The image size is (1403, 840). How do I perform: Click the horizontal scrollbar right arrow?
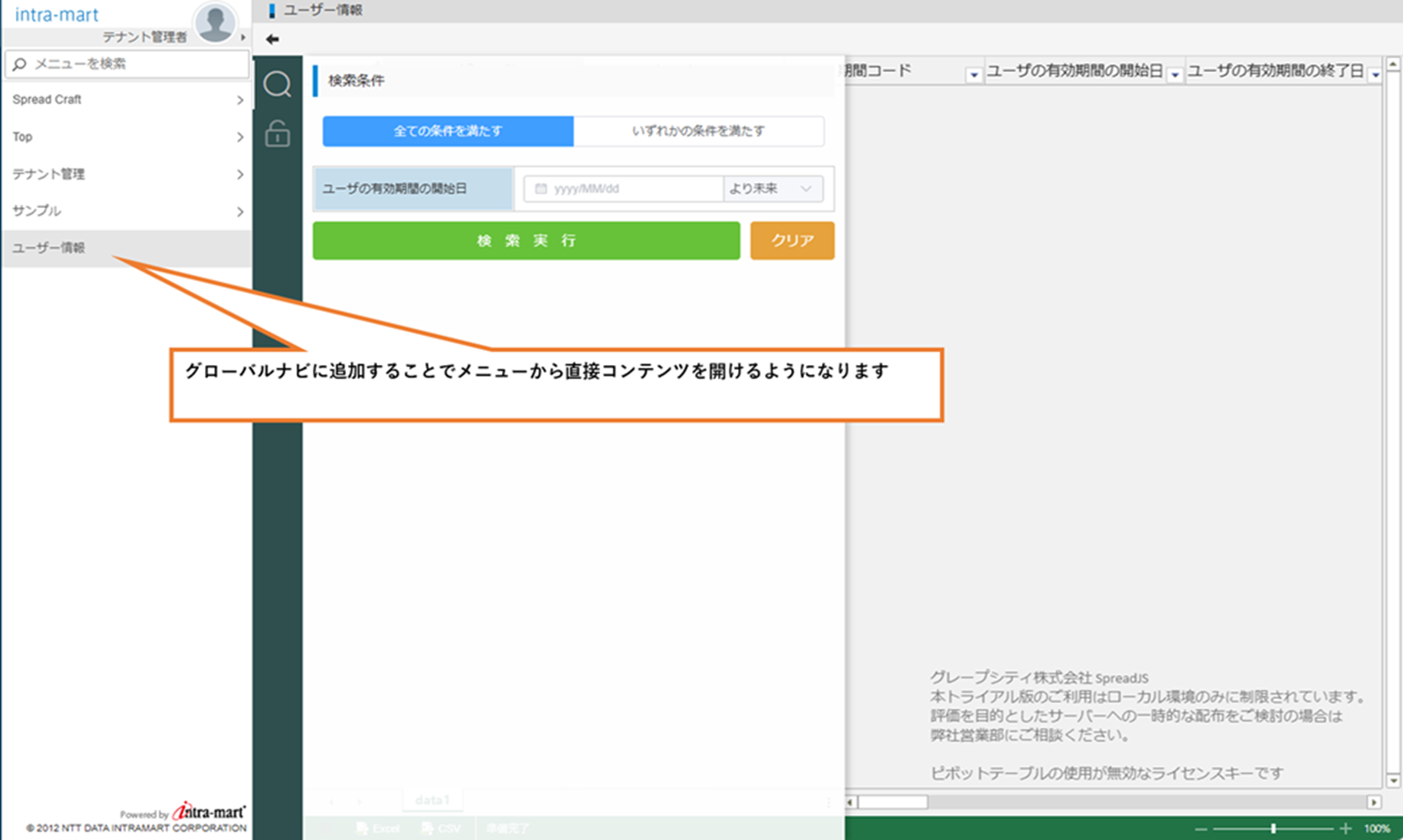(x=1374, y=802)
